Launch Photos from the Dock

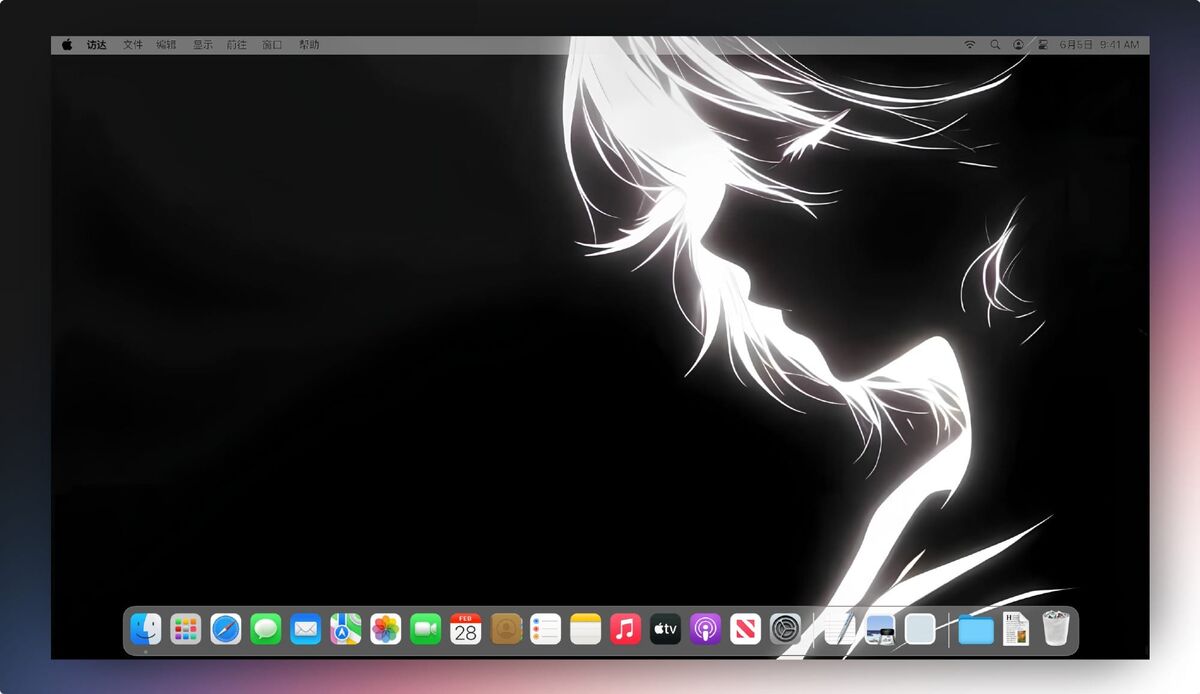(386, 629)
